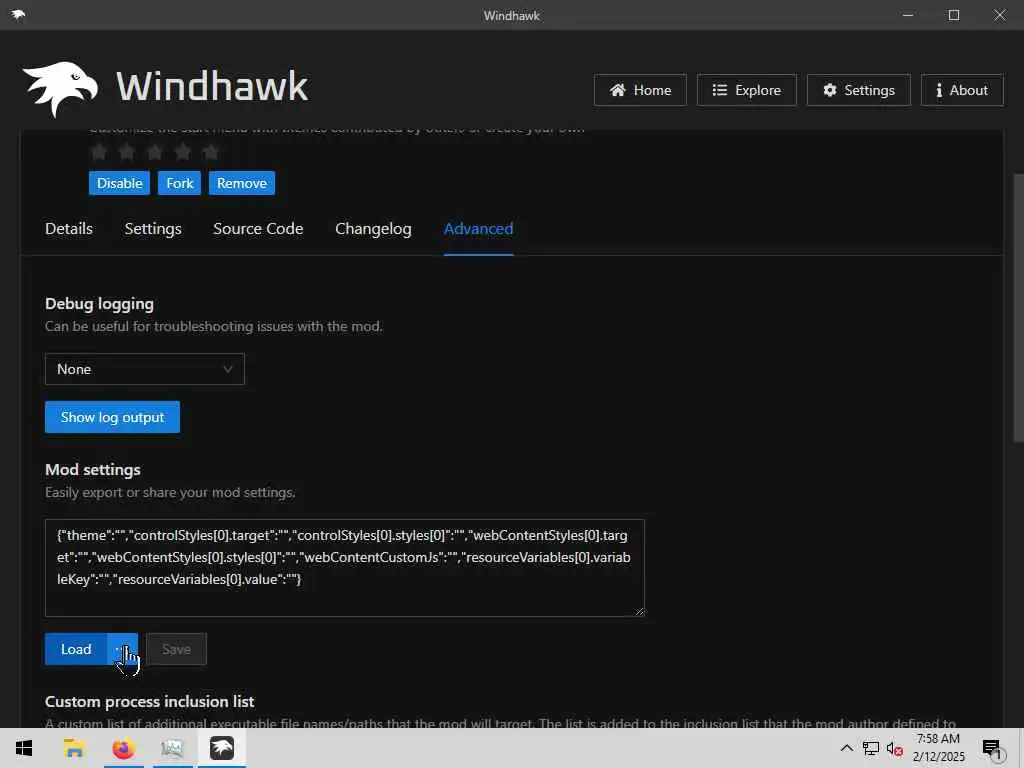Click the Windhawk title bar icon

(x=18, y=15)
